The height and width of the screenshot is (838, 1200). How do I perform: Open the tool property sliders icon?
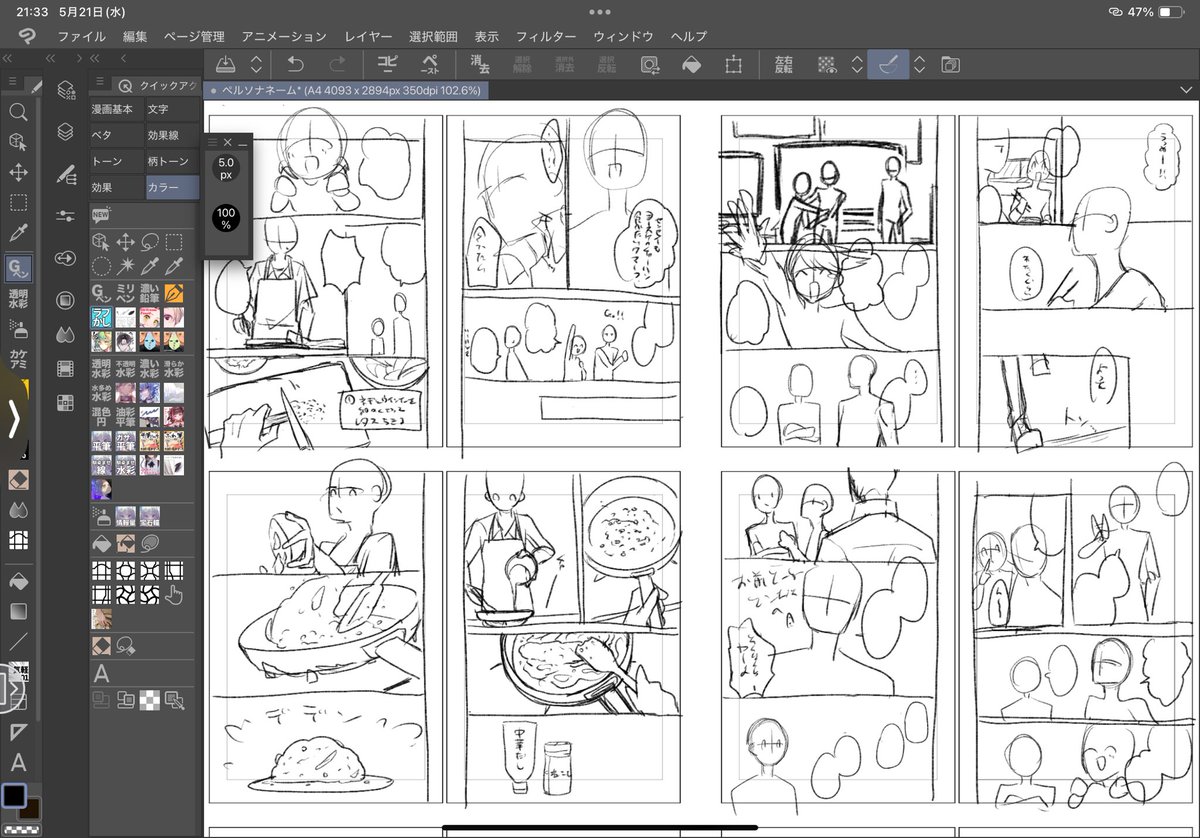66,216
